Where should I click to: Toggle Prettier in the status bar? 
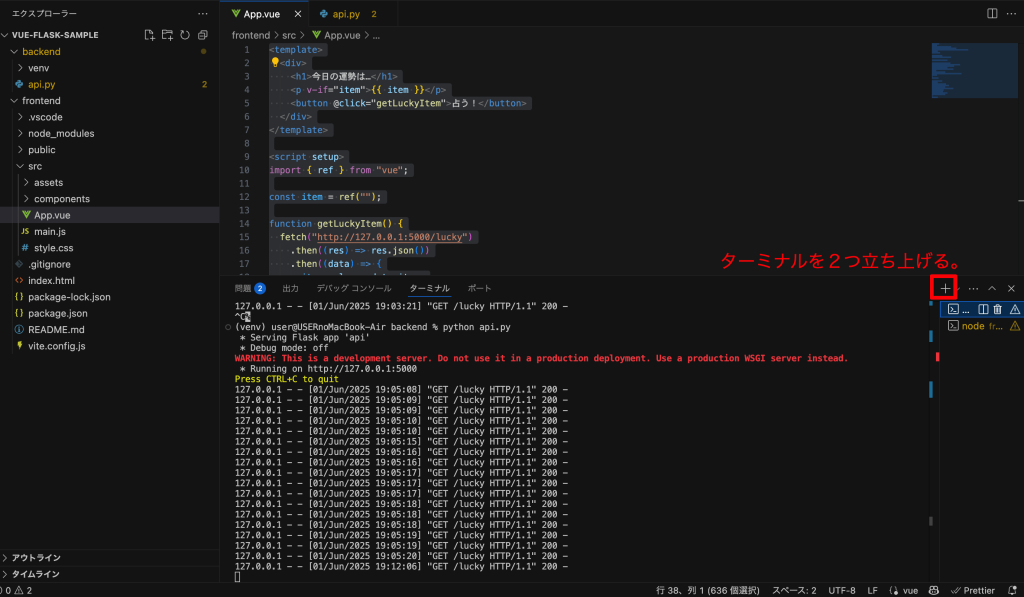(x=972, y=590)
